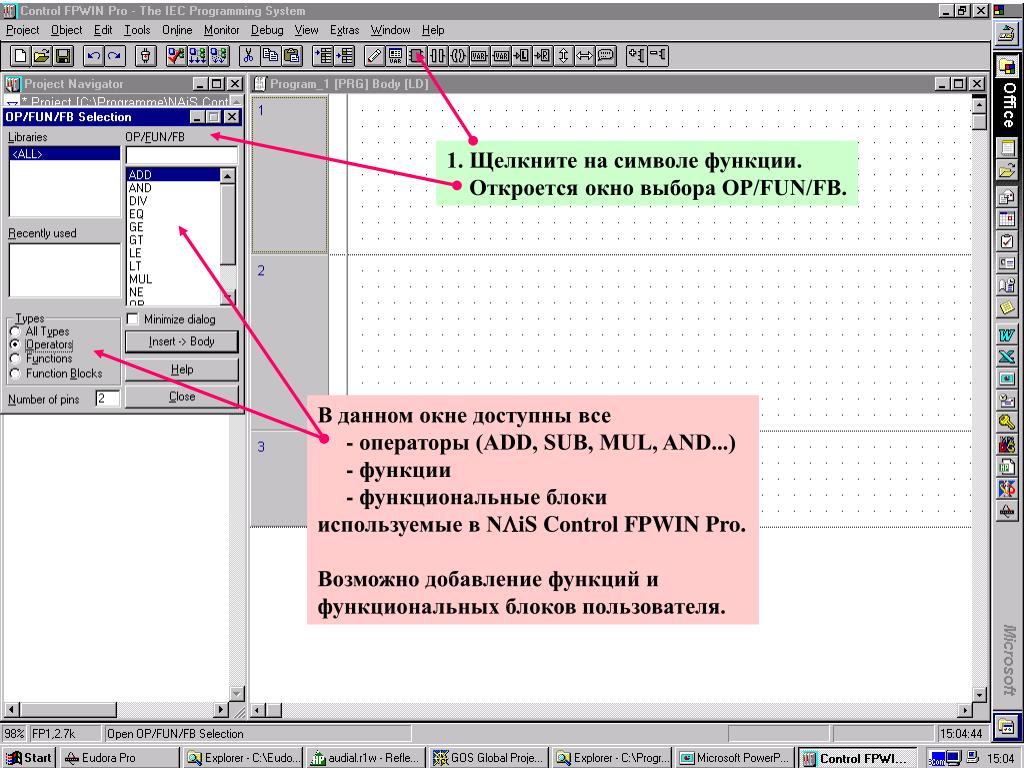Open the variable list VAR table icon
The width and height of the screenshot is (1024, 768).
coord(395,56)
